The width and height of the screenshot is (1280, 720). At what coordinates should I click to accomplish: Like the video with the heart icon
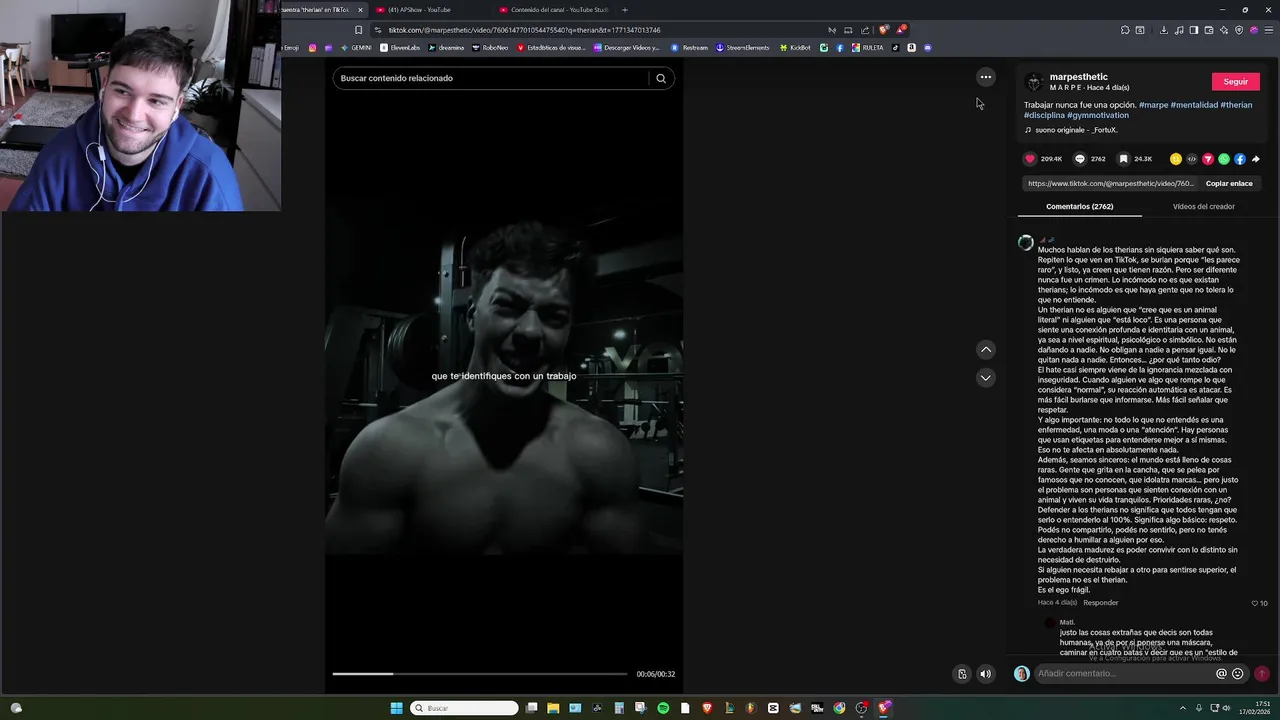tap(1030, 159)
